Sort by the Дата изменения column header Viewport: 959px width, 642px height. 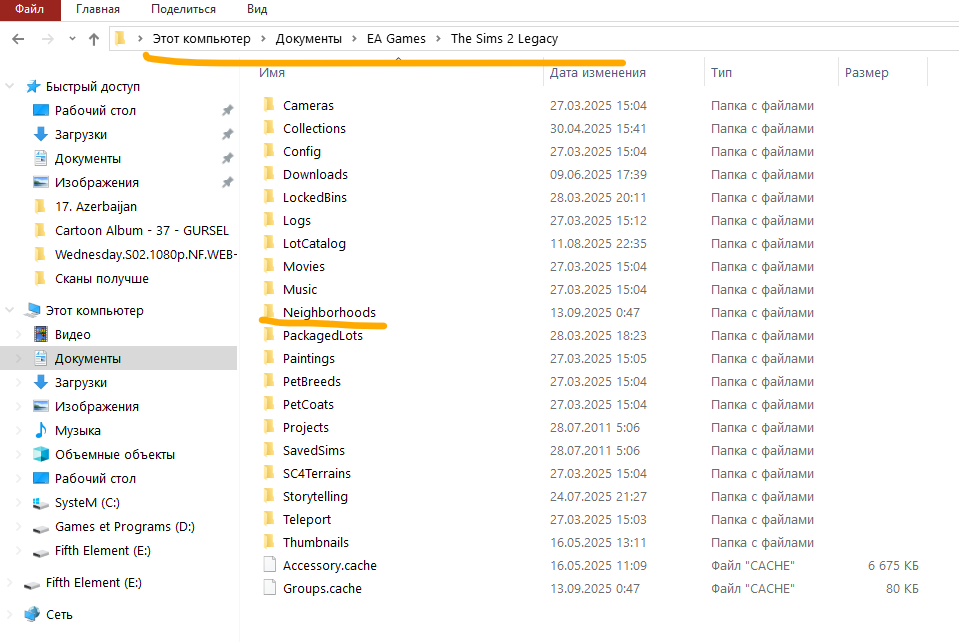[597, 72]
